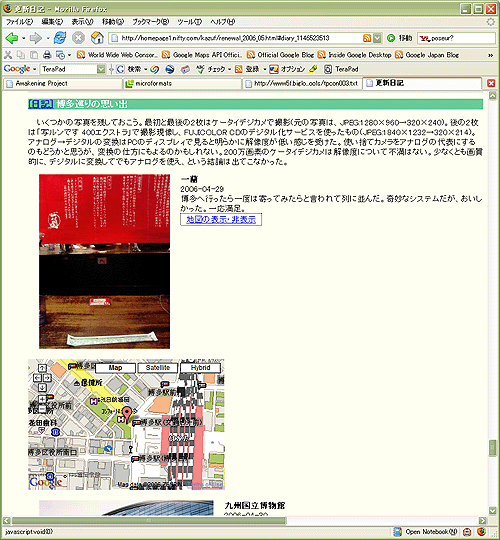
Task: Click the map pan down arrow
Action: coord(42,387)
